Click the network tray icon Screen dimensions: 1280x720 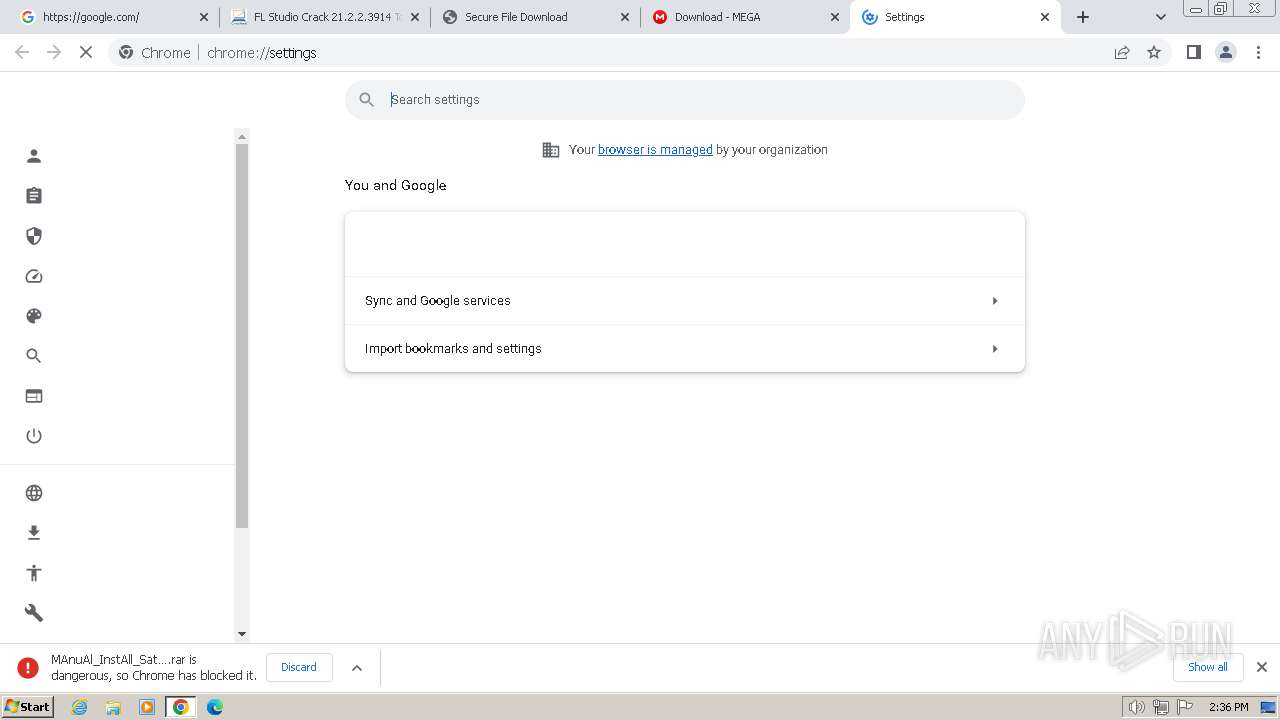[x=1161, y=707]
